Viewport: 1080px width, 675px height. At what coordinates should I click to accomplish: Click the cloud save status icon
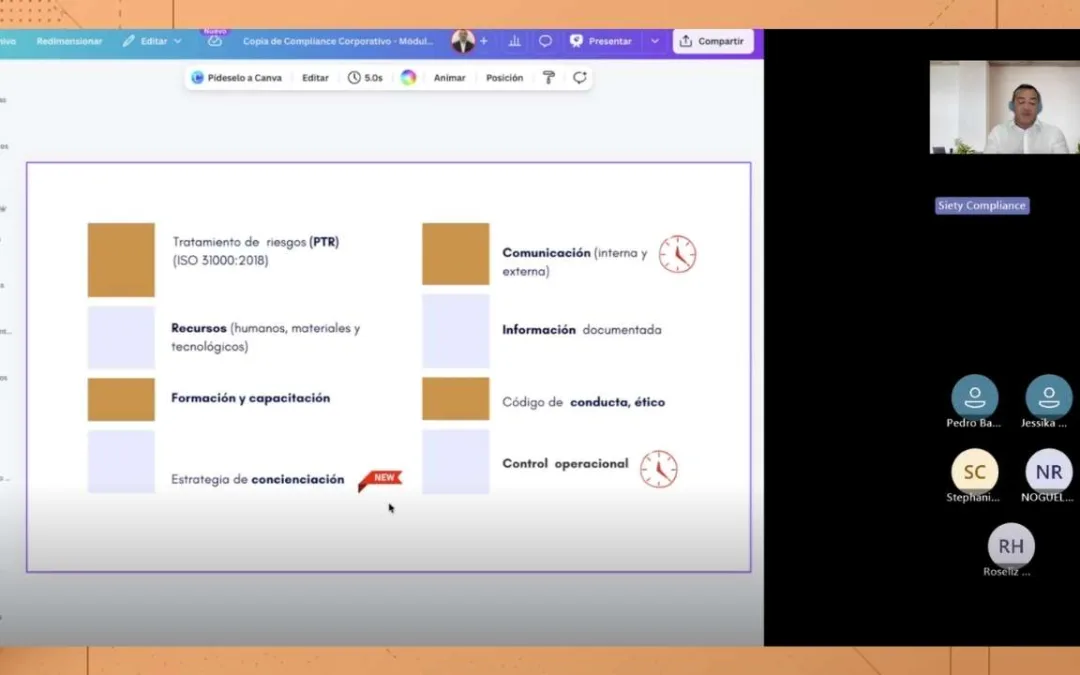pyautogui.click(x=215, y=41)
